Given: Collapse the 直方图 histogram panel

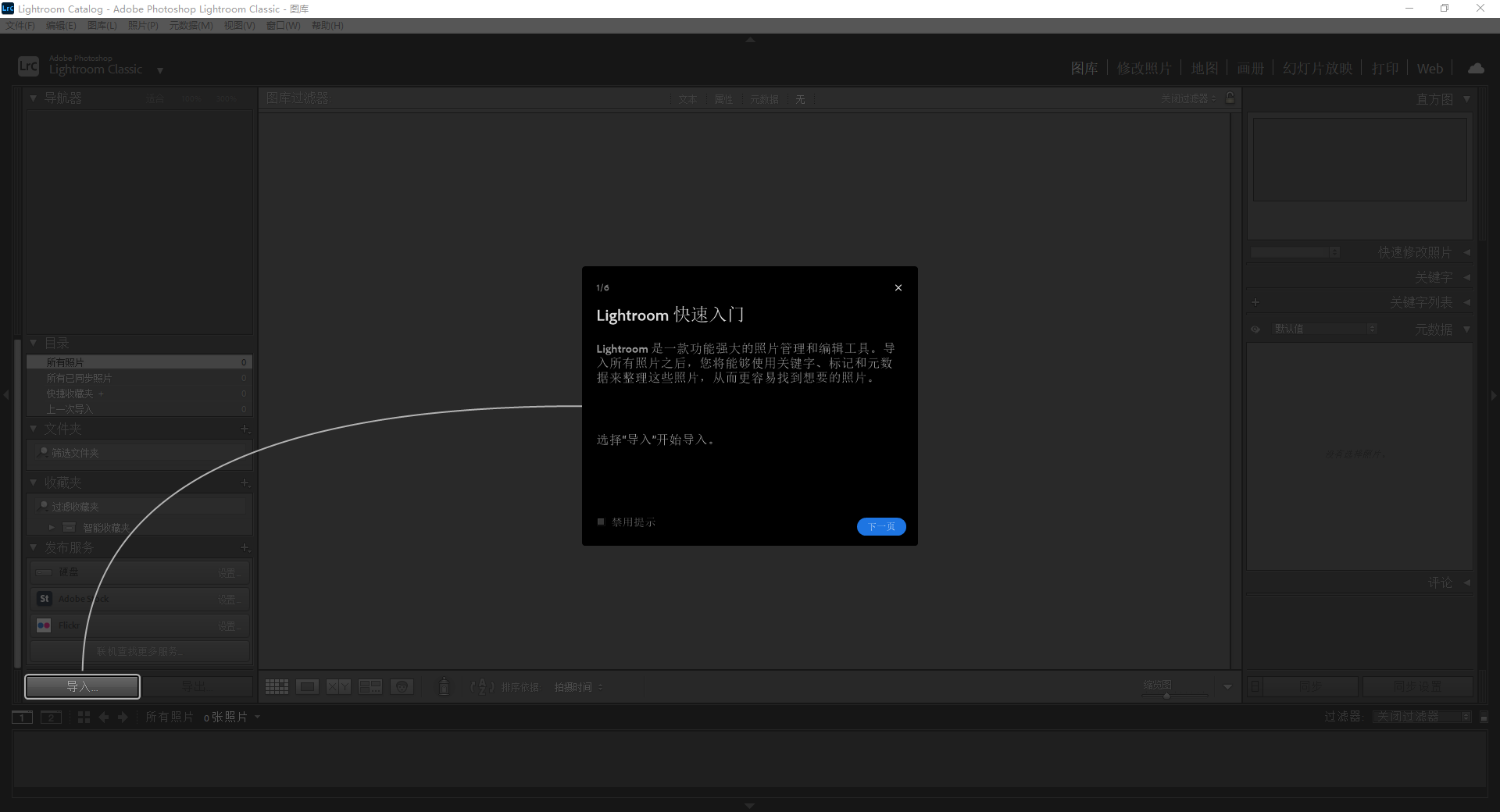Looking at the screenshot, I should pos(1467,98).
